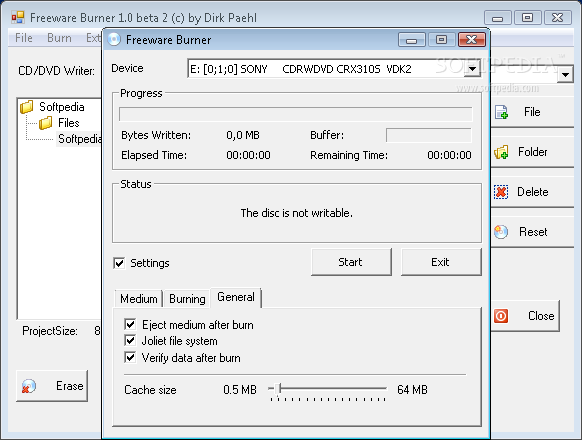Select the General tab
This screenshot has height=440, width=582.
236,297
